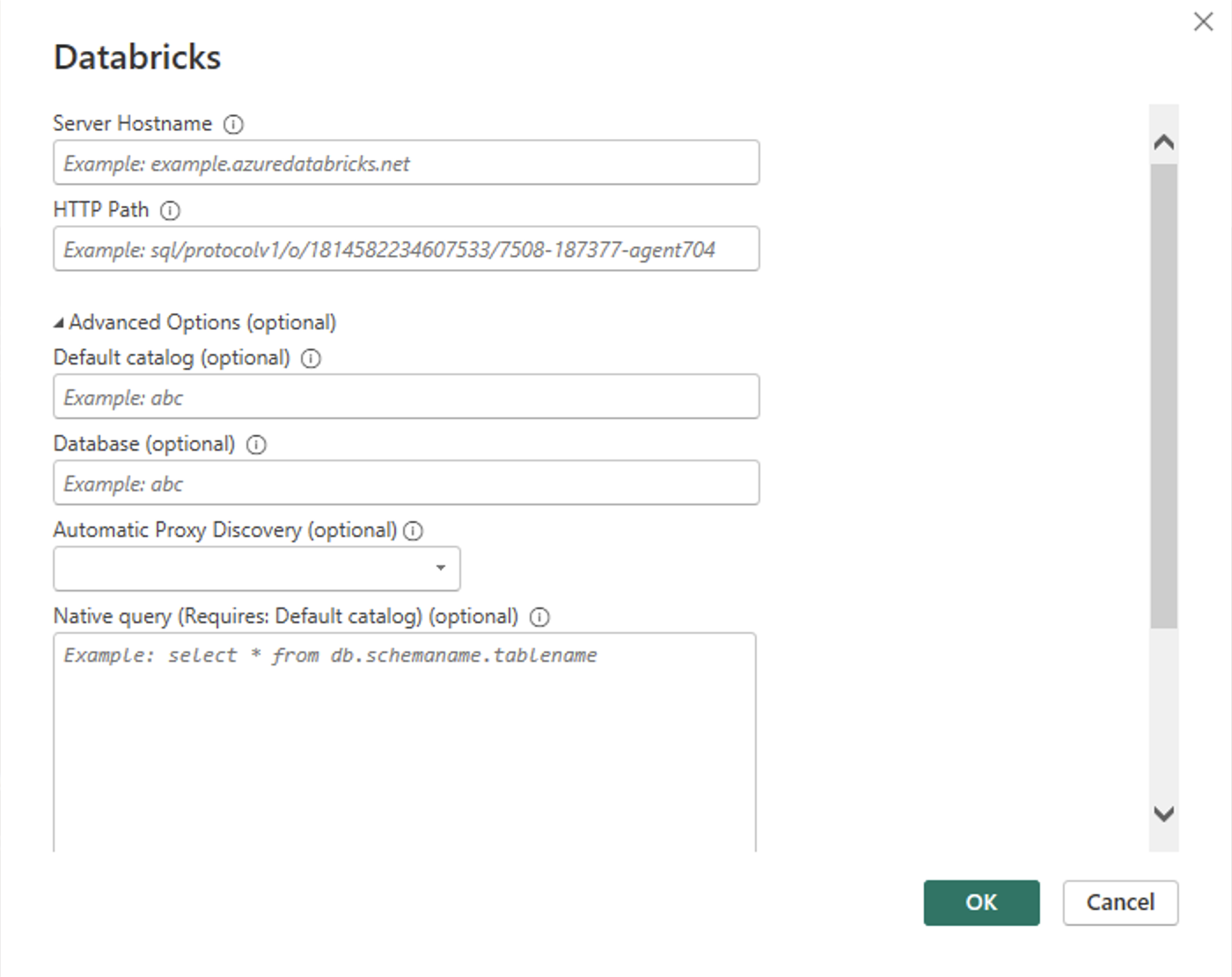Click the scrollbar up arrow
The image size is (1232, 977).
[x=1163, y=141]
